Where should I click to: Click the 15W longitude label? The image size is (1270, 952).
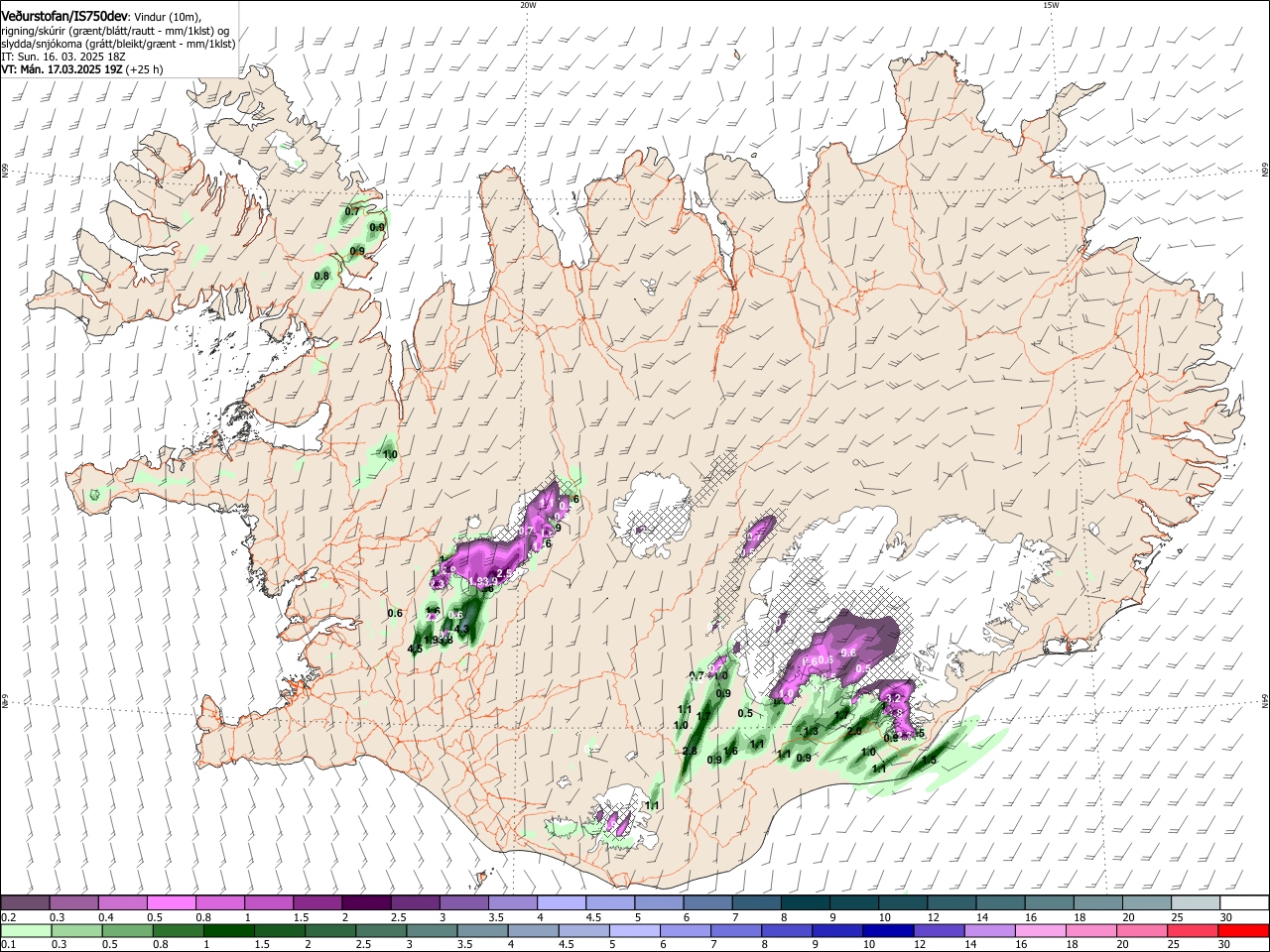pos(1050,5)
